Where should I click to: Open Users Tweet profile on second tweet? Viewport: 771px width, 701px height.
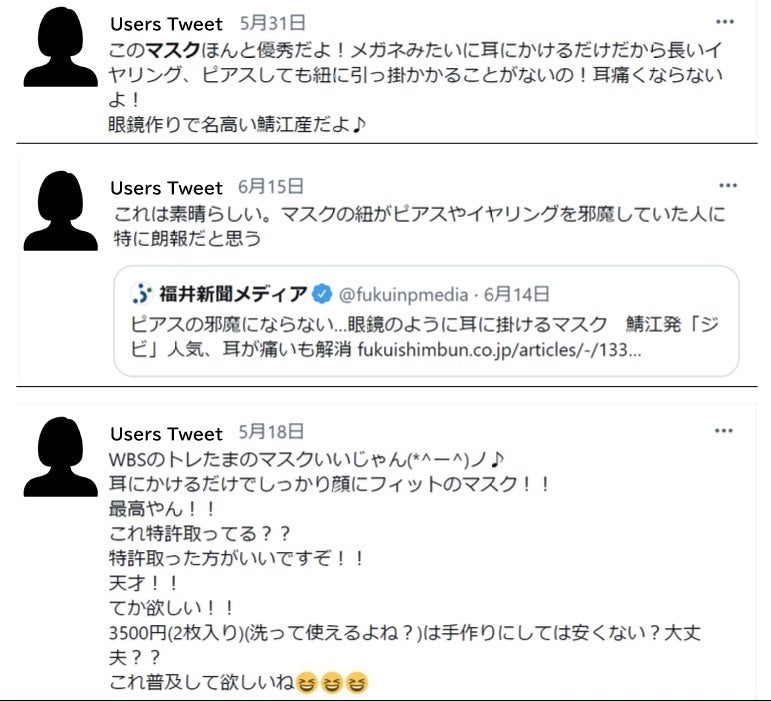pos(166,188)
